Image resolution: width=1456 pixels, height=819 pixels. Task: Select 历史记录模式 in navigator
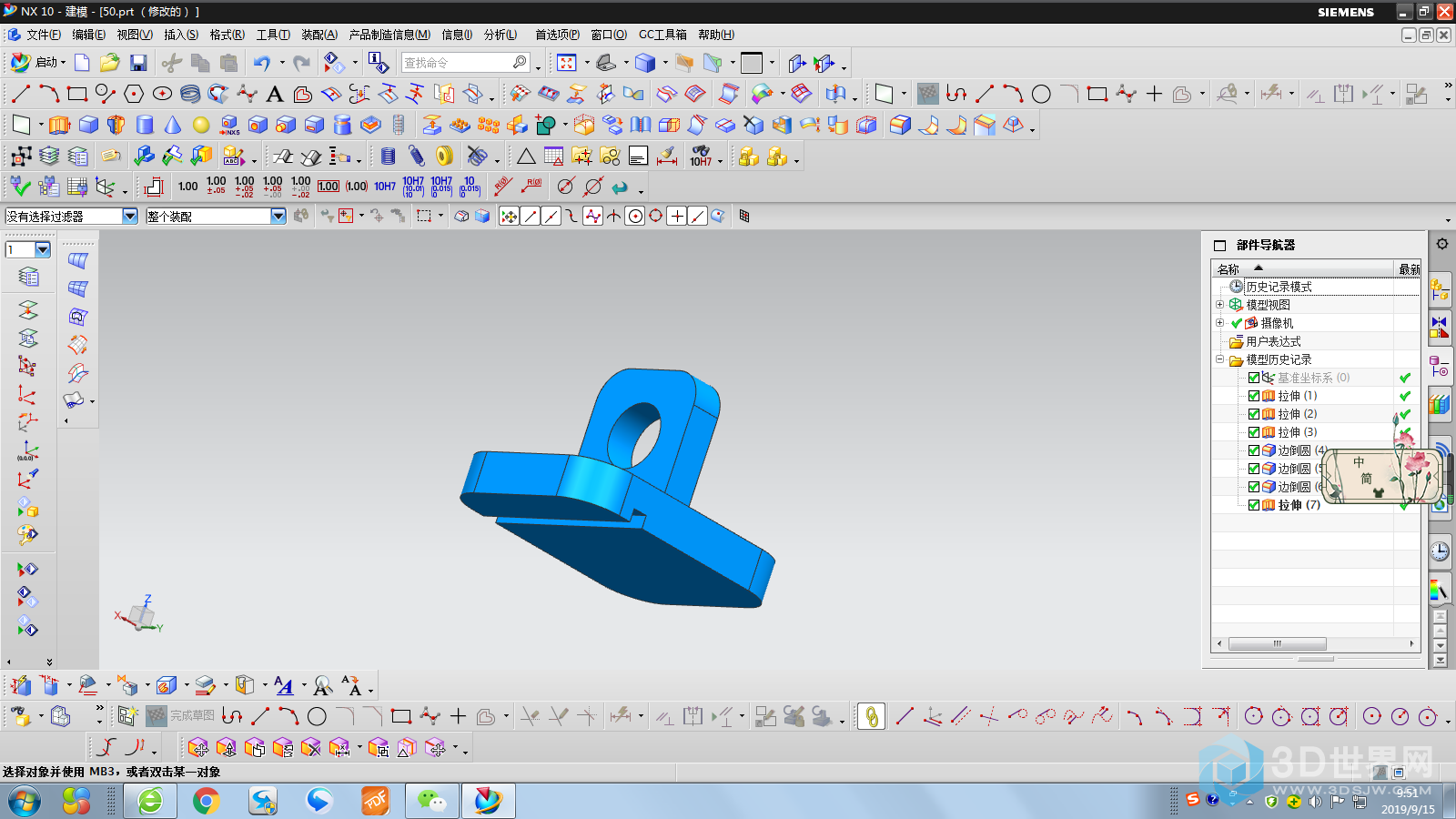click(1279, 287)
